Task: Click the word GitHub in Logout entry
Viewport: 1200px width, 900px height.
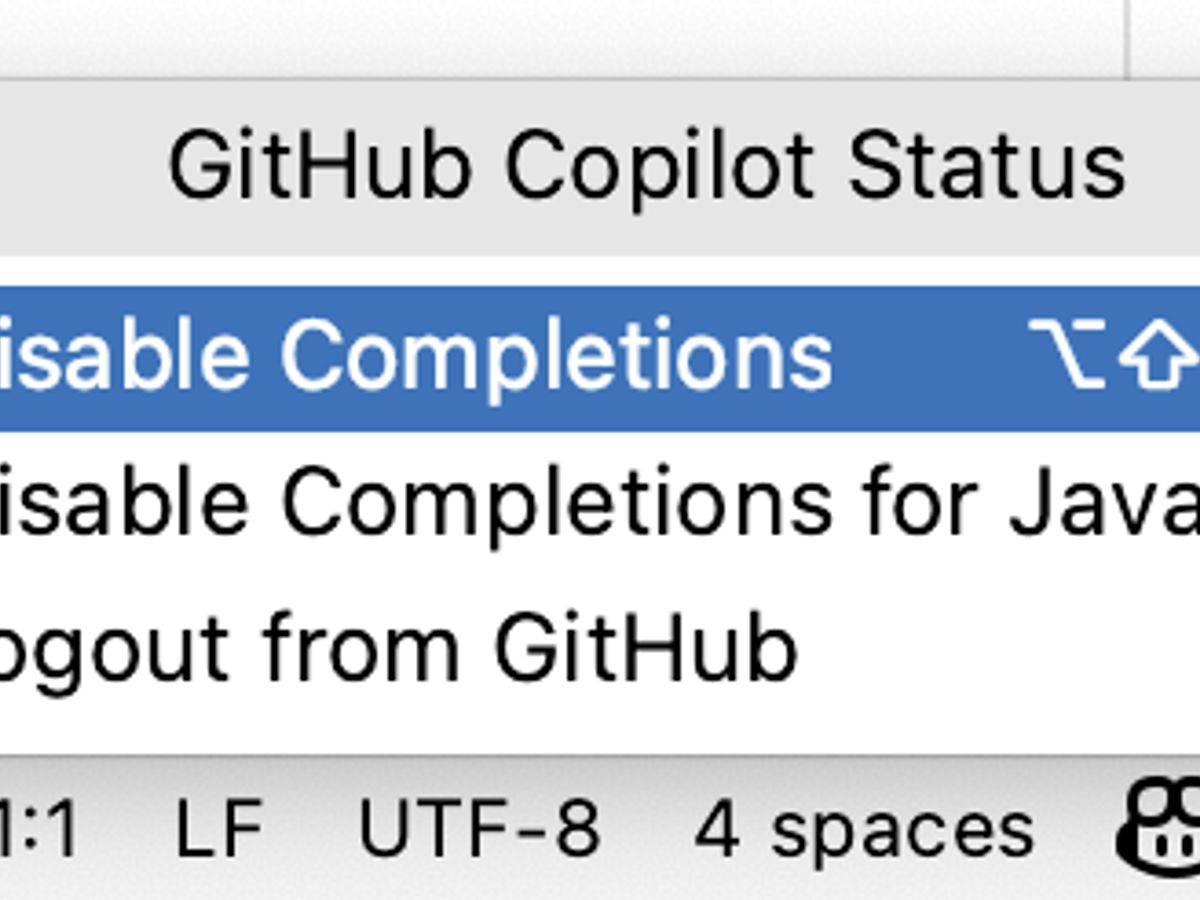Action: point(646,648)
